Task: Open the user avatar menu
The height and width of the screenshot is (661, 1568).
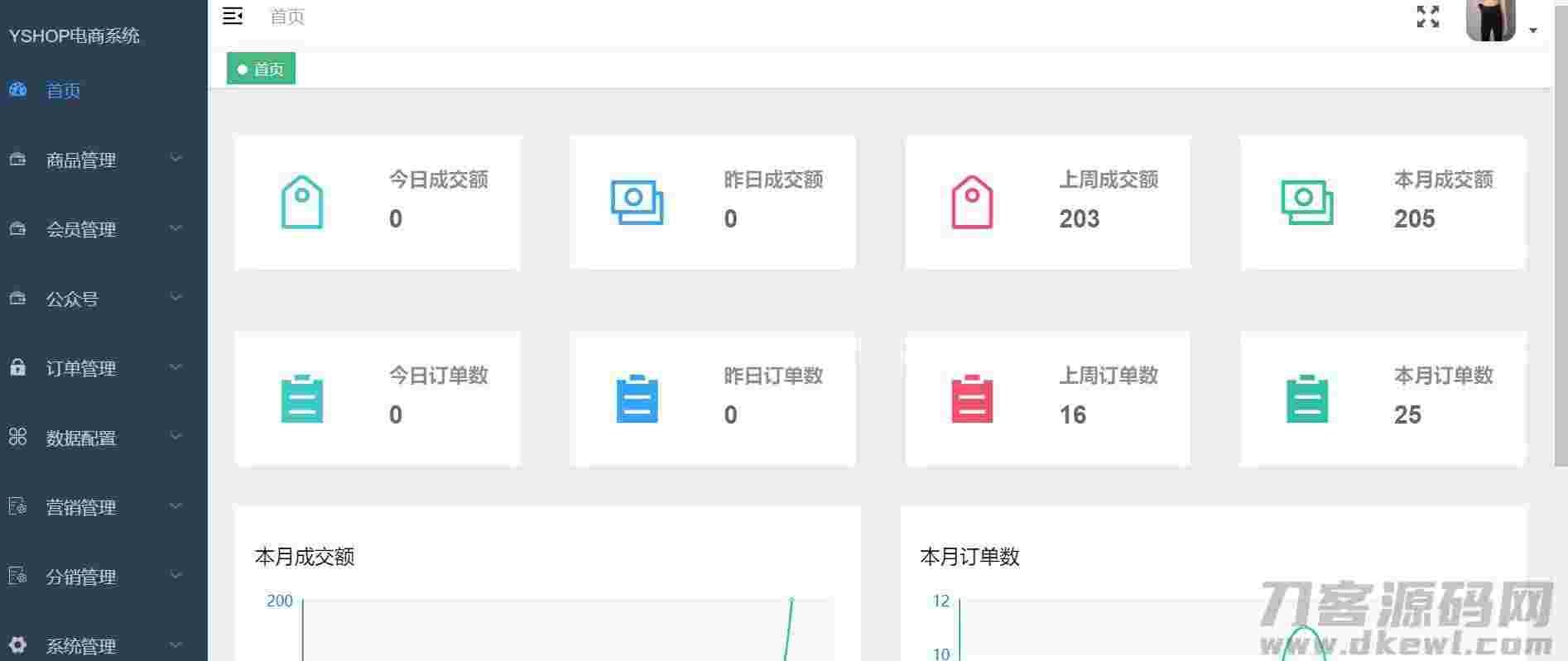Action: coord(1490,20)
